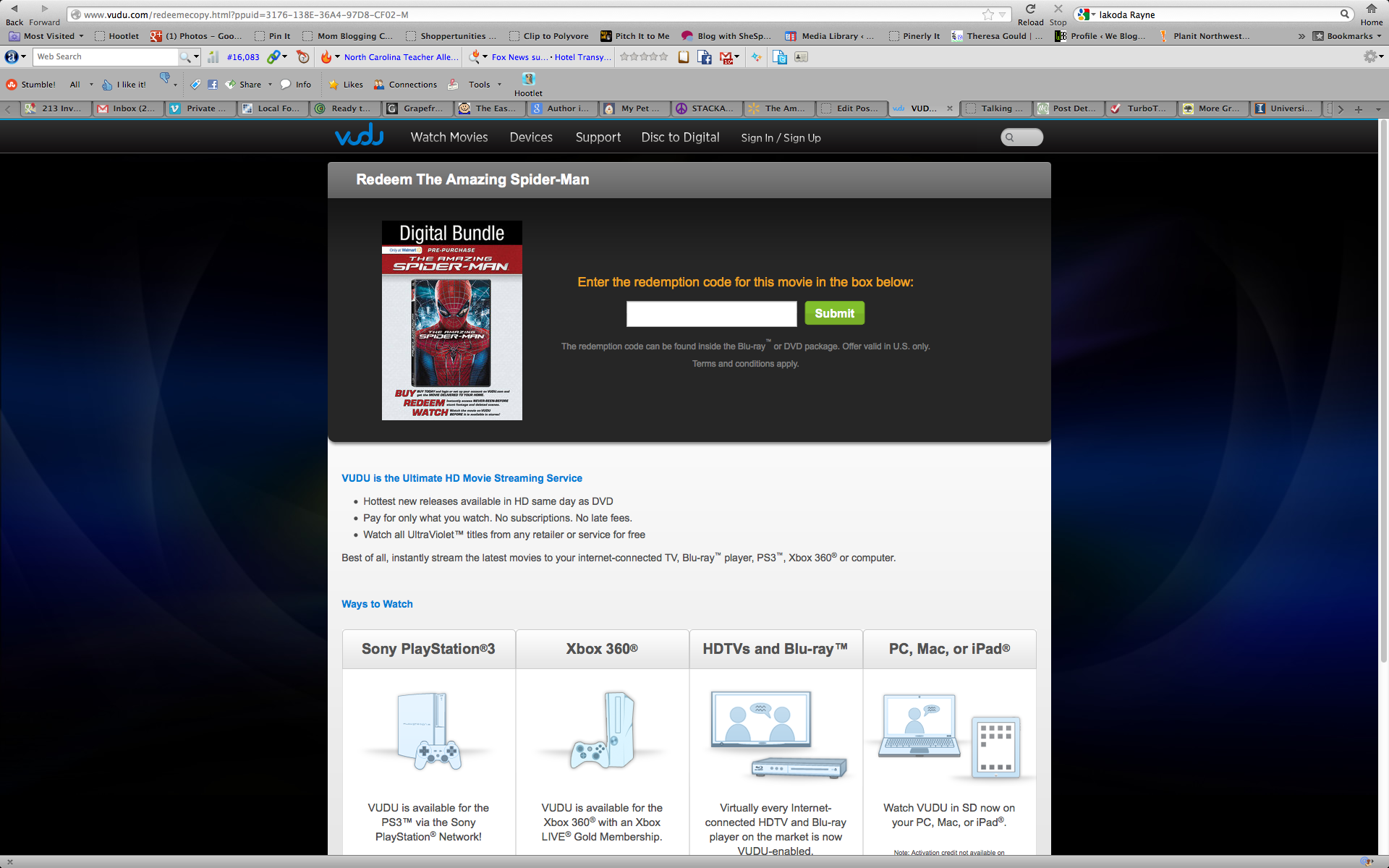Click the Ways to Watch heading
Viewport: 1389px width, 868px height.
(377, 604)
